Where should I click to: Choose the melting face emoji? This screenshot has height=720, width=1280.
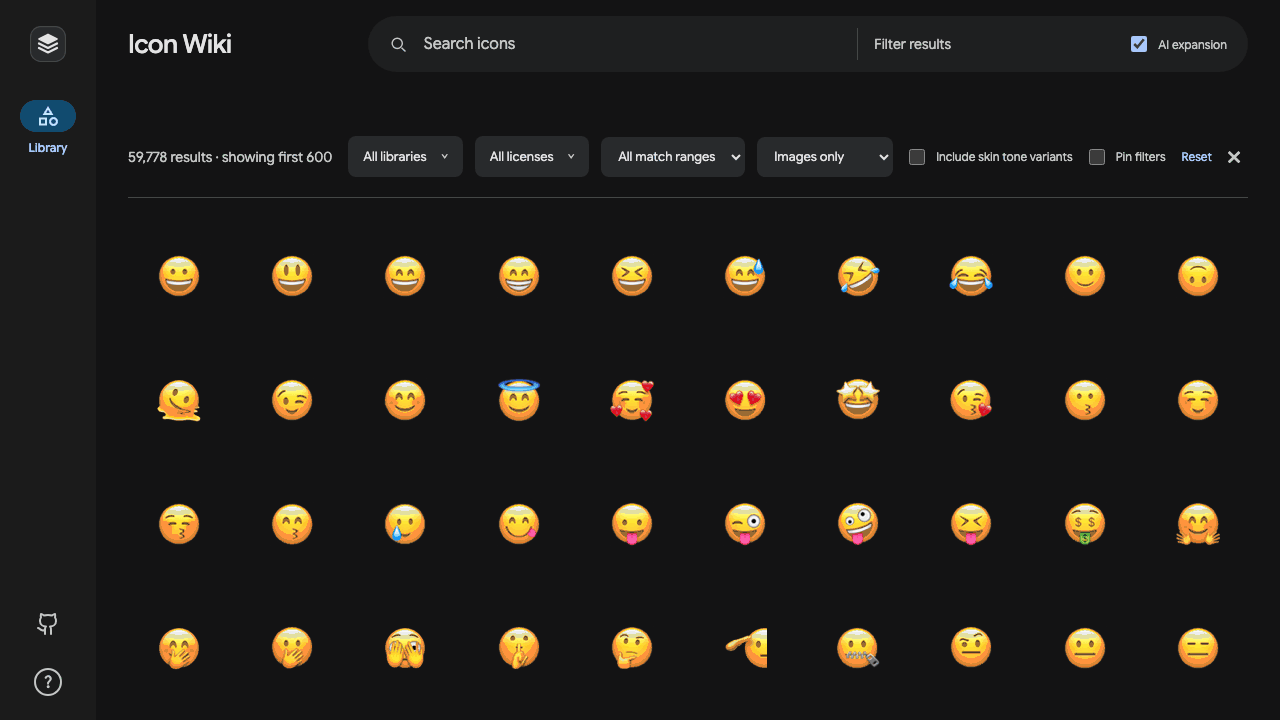pyautogui.click(x=179, y=400)
